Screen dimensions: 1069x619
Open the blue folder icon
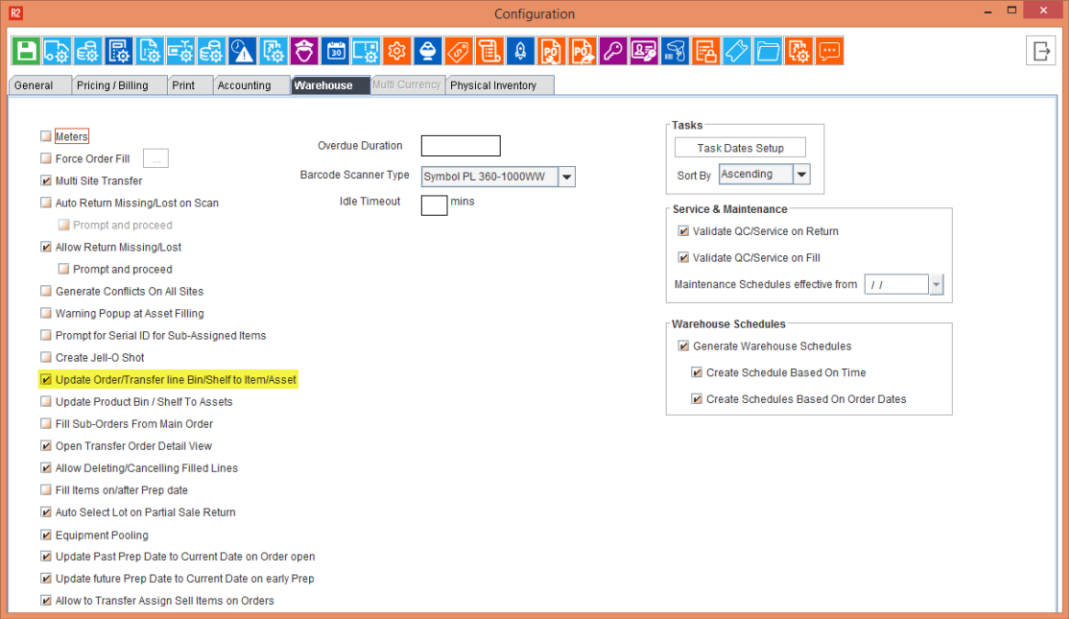click(768, 51)
